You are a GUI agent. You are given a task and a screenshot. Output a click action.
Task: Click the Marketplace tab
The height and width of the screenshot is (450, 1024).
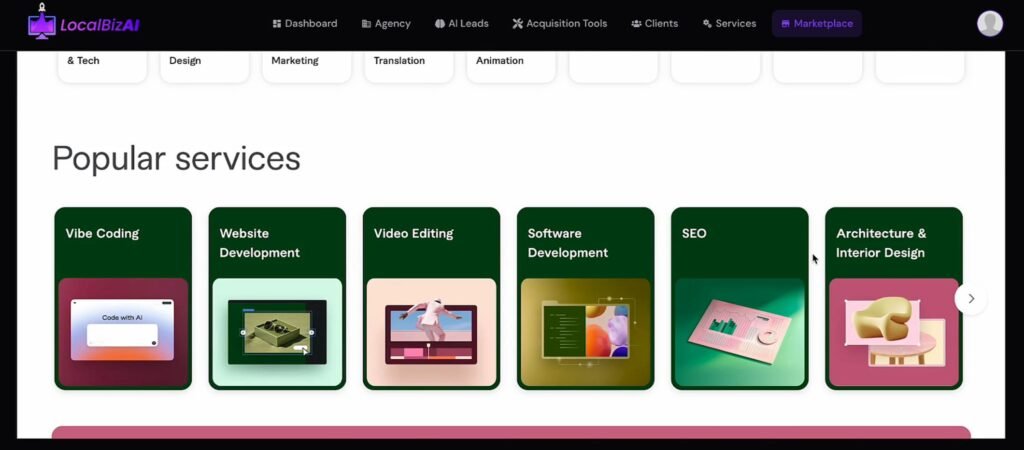[816, 23]
